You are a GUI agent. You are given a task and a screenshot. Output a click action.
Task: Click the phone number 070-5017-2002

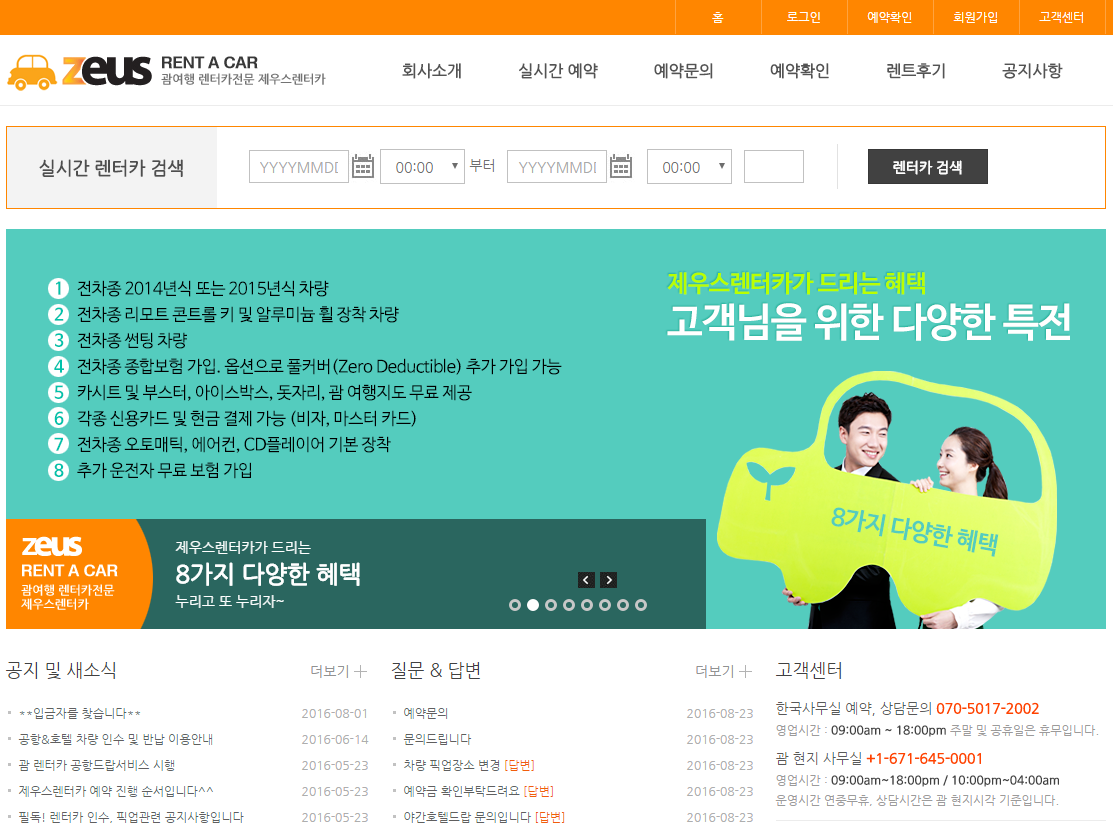987,709
